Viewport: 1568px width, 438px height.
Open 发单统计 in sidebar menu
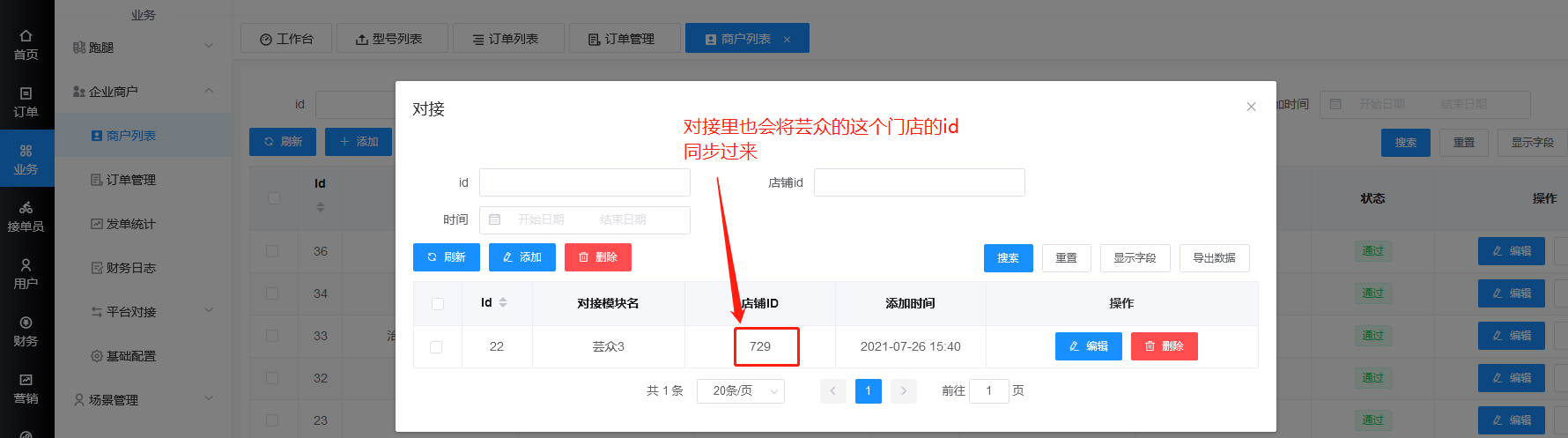[x=144, y=223]
